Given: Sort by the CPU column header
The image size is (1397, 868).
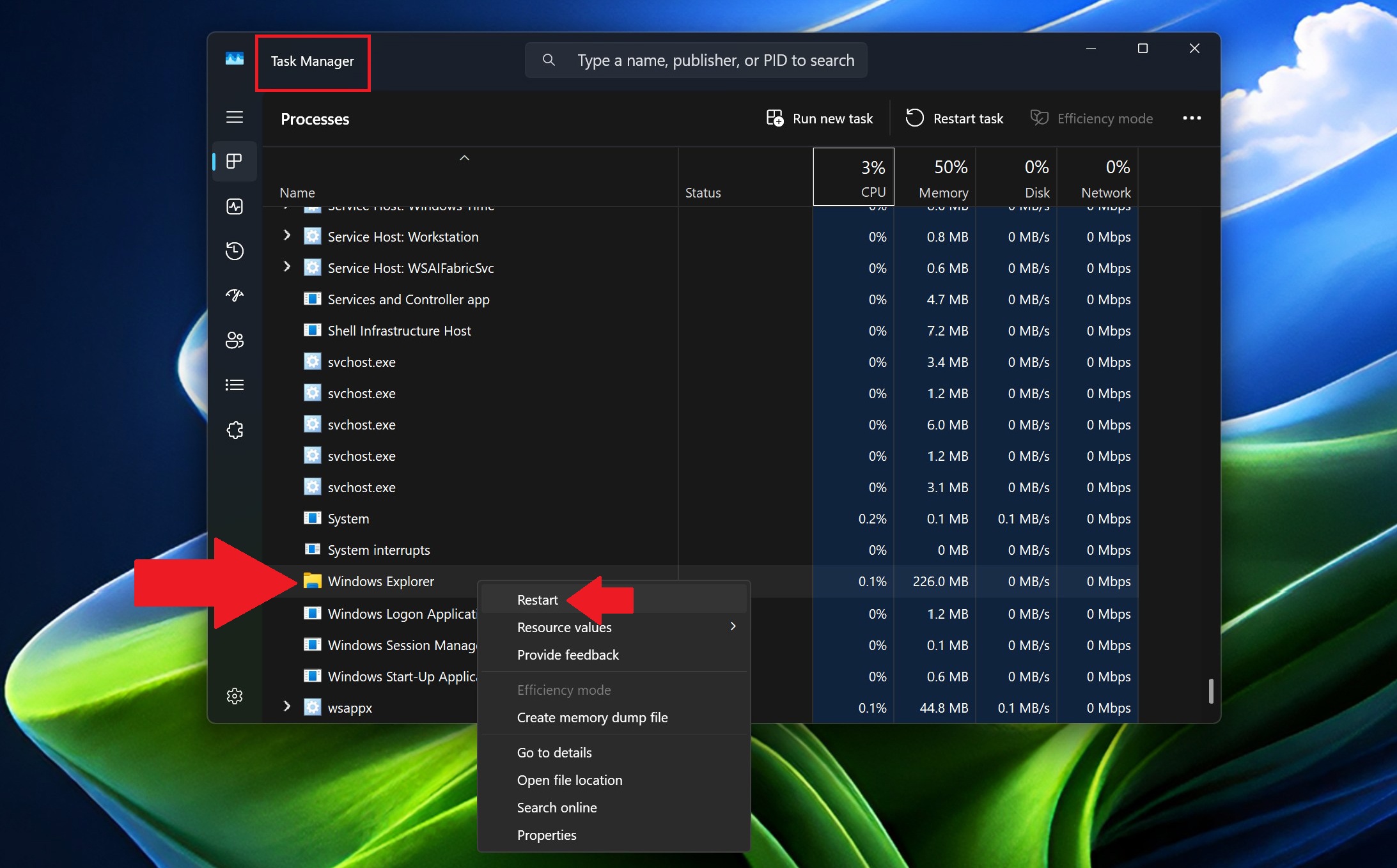Looking at the screenshot, I should tap(854, 177).
